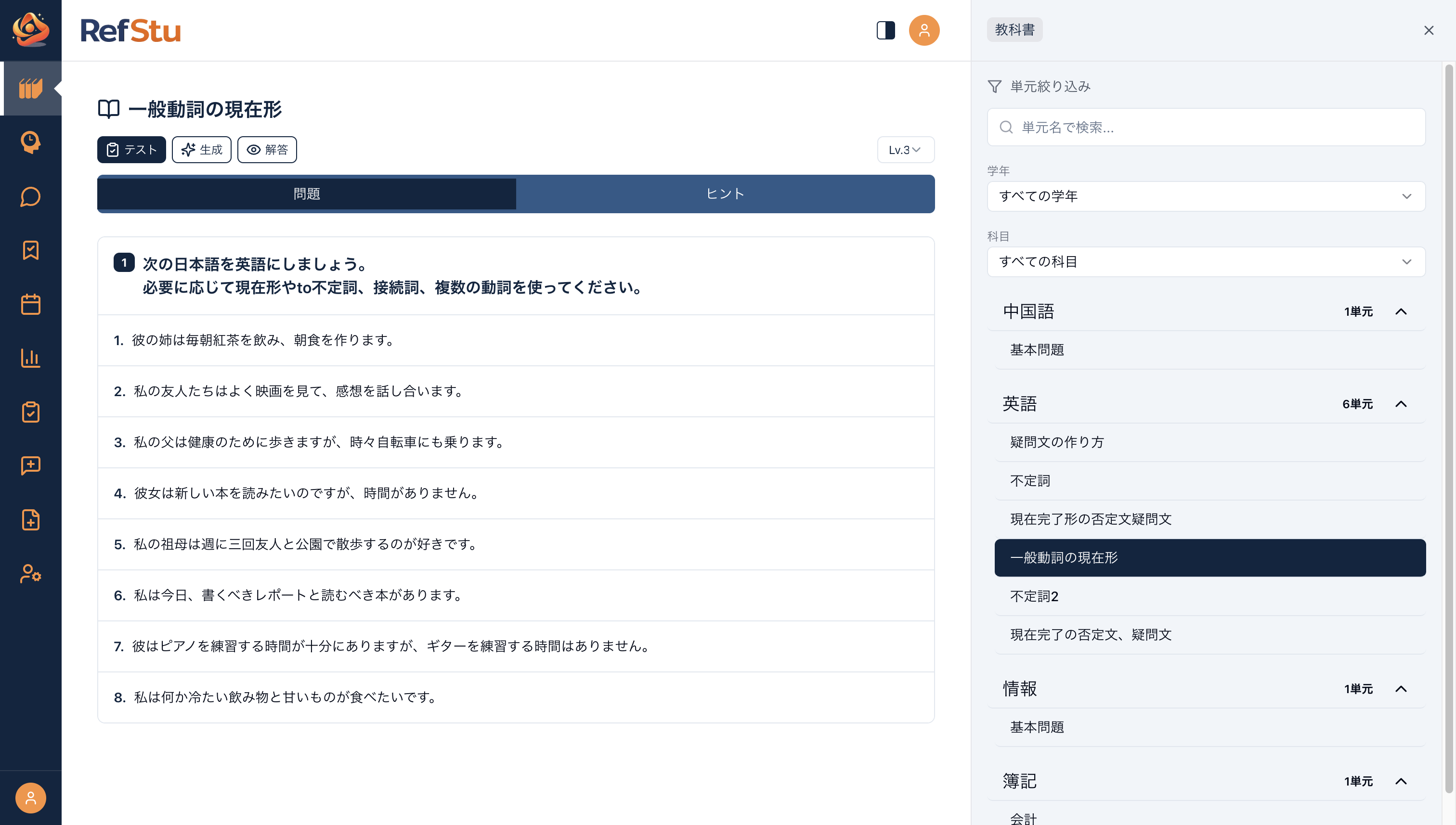Click the RefStu wordmark
Screen dimensions: 1456x825
(130, 31)
